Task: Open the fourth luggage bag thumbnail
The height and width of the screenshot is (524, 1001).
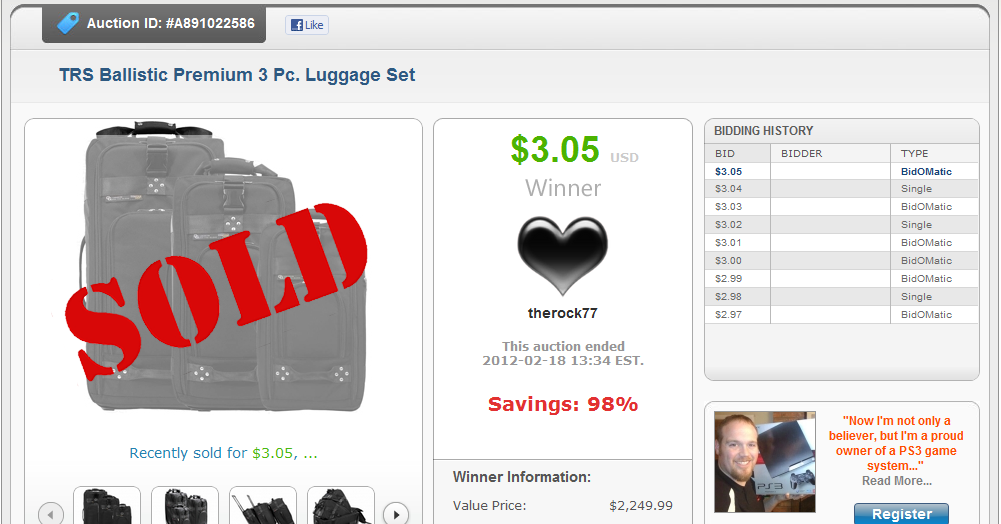Action: (x=341, y=505)
